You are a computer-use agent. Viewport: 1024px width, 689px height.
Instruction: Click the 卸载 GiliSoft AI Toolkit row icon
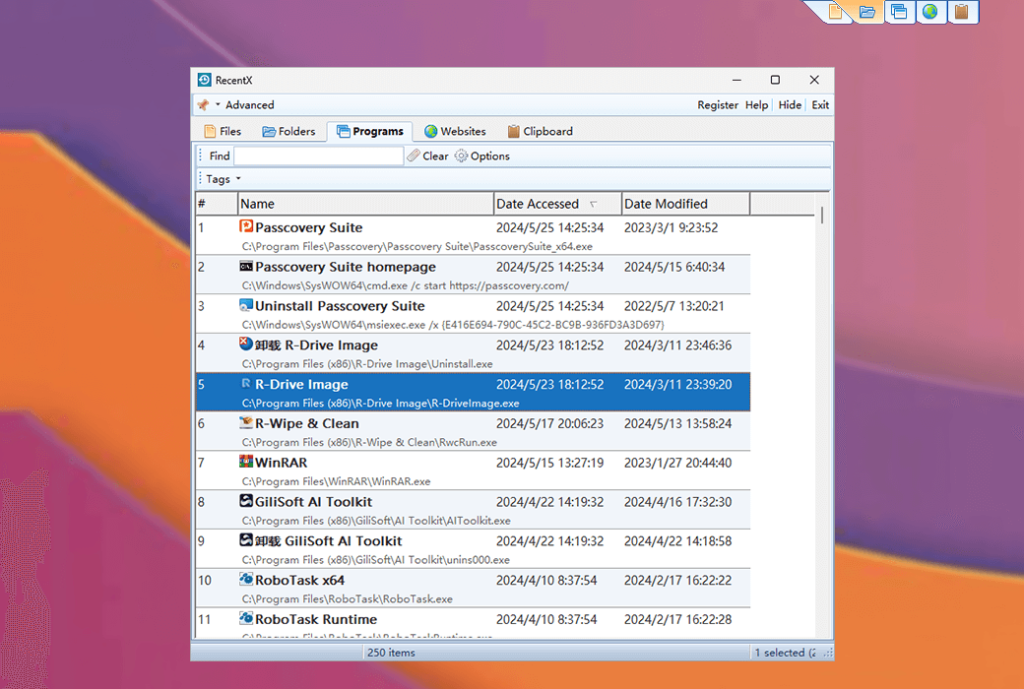click(x=246, y=540)
